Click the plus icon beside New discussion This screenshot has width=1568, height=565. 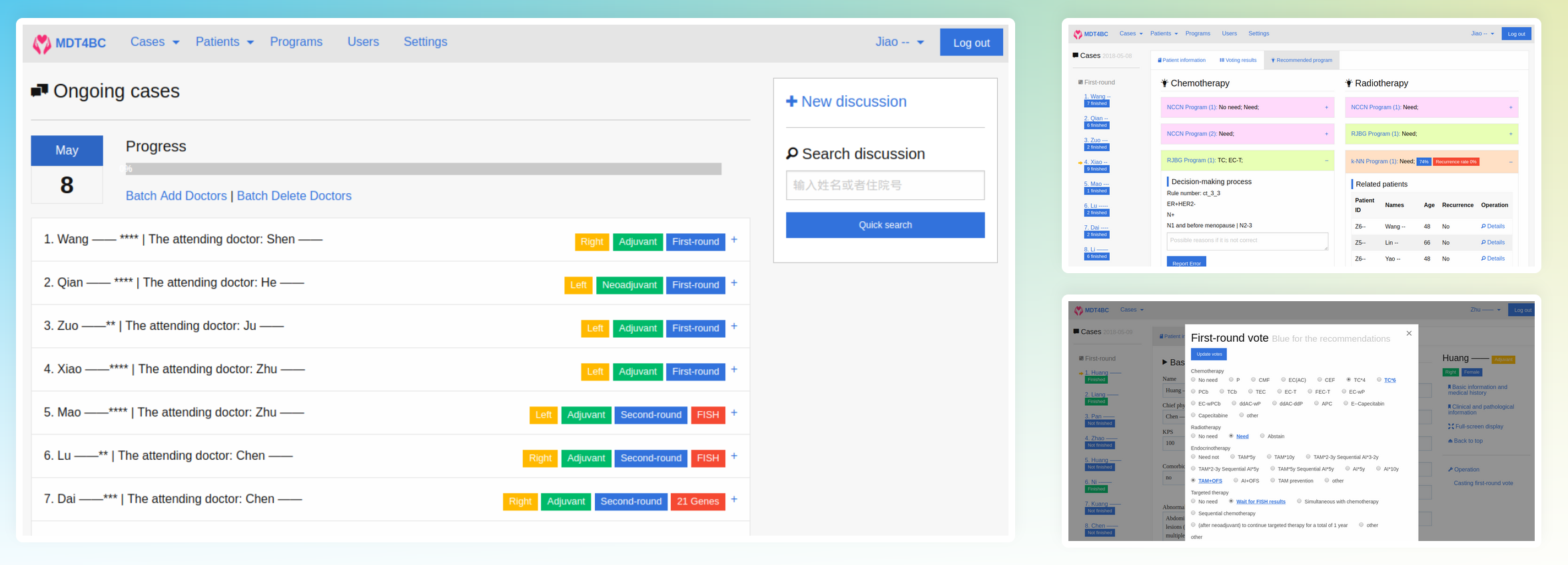791,101
